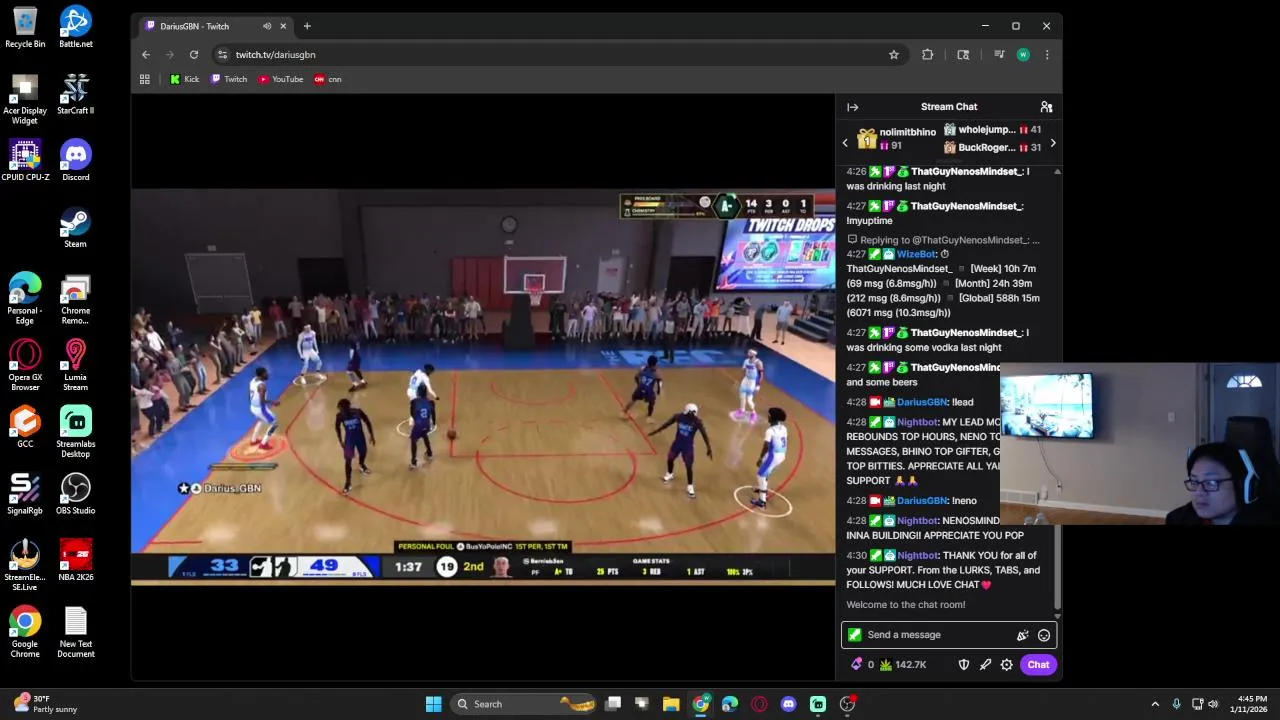The image size is (1280, 720).
Task: Open nolimitbhino top gifter entry
Action: [x=897, y=139]
